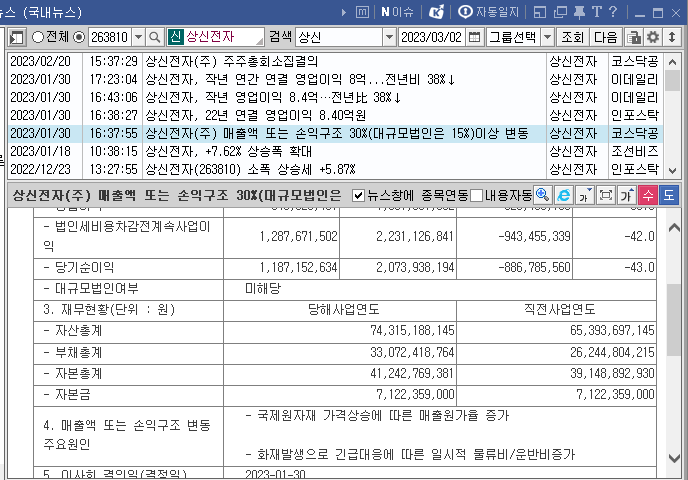Click the menu 'm' icon in title bar
688x480 pixels.
[x=362, y=12]
